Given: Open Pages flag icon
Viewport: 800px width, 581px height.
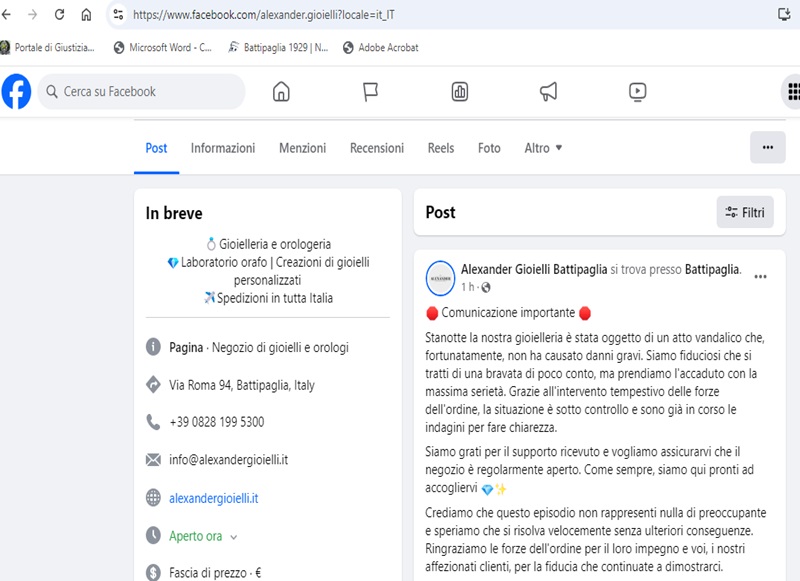Looking at the screenshot, I should 370,92.
